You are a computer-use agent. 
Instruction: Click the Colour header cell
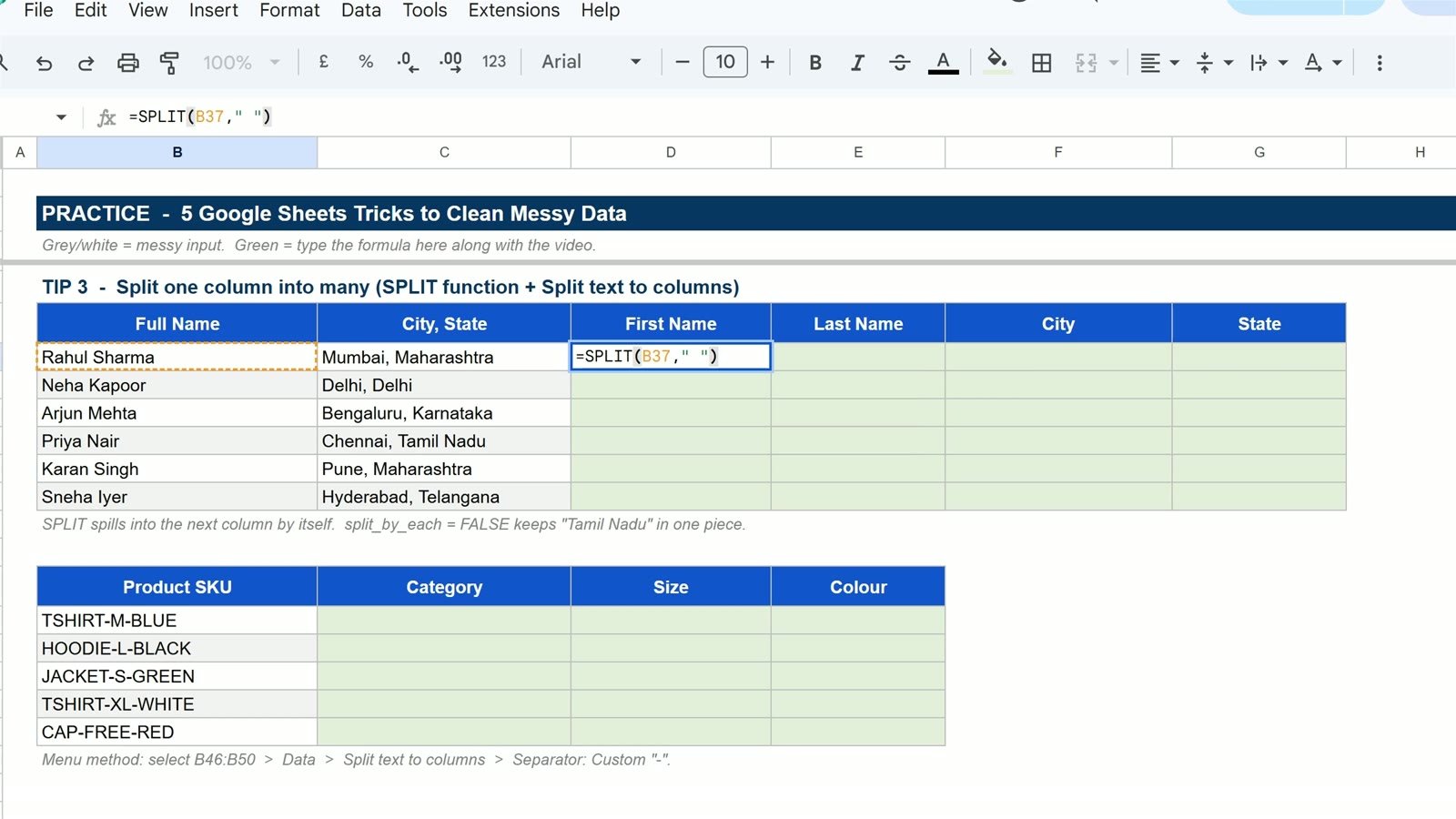858,587
